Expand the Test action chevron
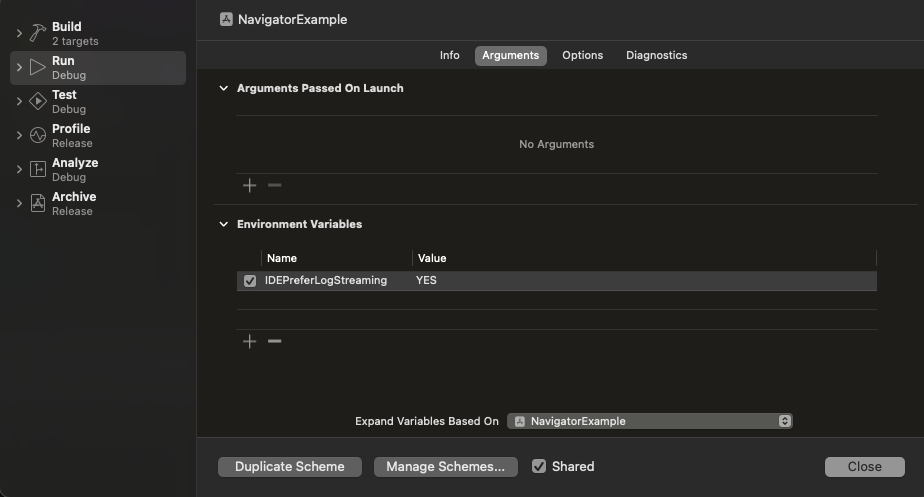924x497 pixels. tap(19, 101)
